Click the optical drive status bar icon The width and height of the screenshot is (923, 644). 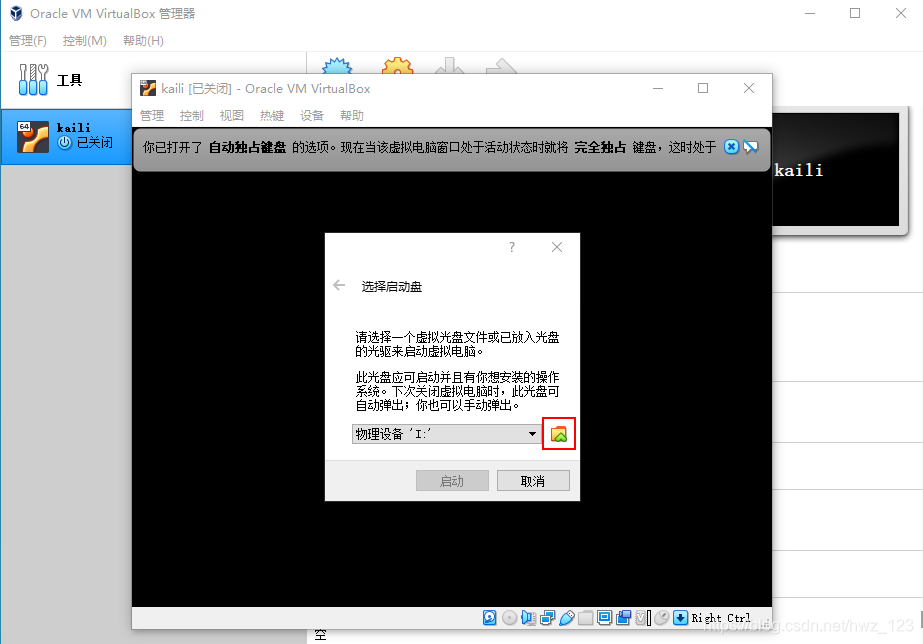[510, 617]
